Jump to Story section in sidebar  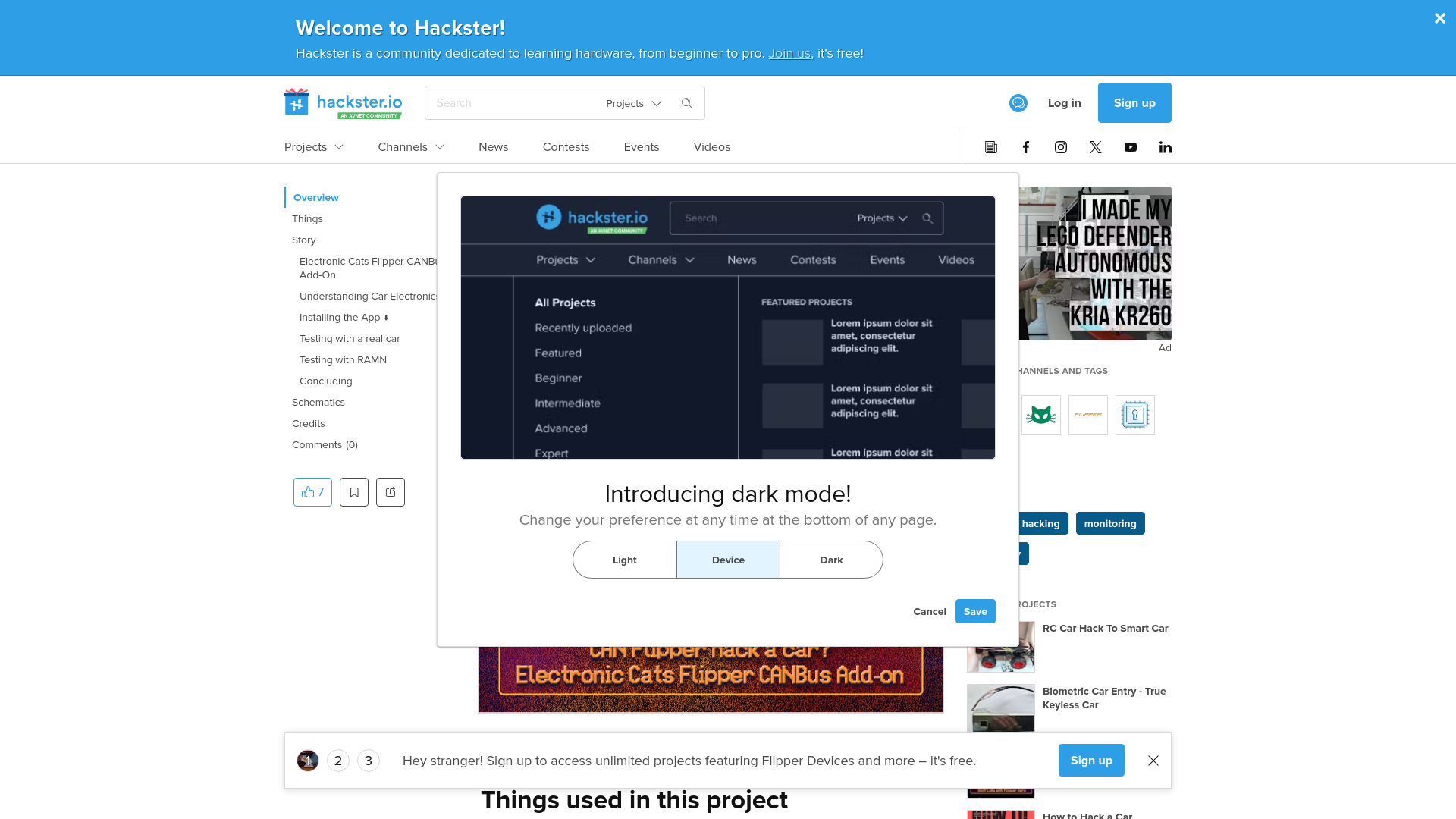coord(304,240)
